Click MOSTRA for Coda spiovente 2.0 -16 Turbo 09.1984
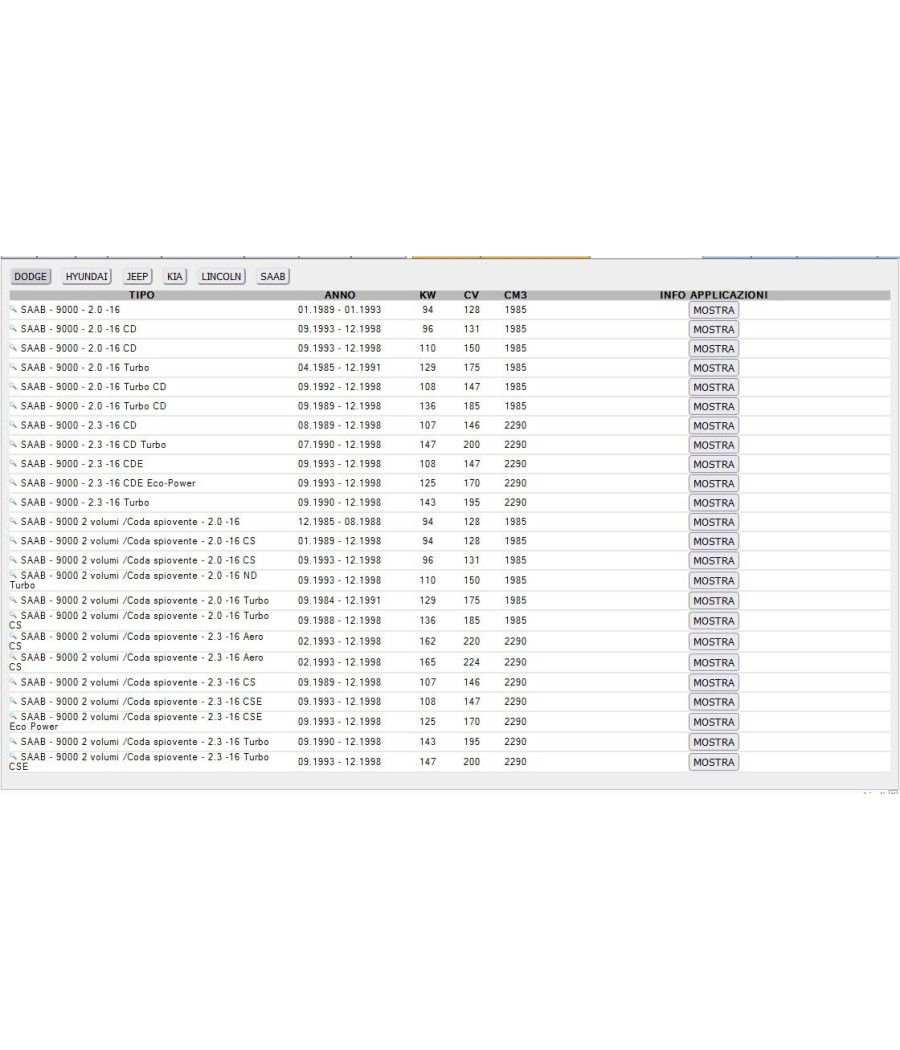Viewport: 900px width, 1050px height. (x=714, y=601)
